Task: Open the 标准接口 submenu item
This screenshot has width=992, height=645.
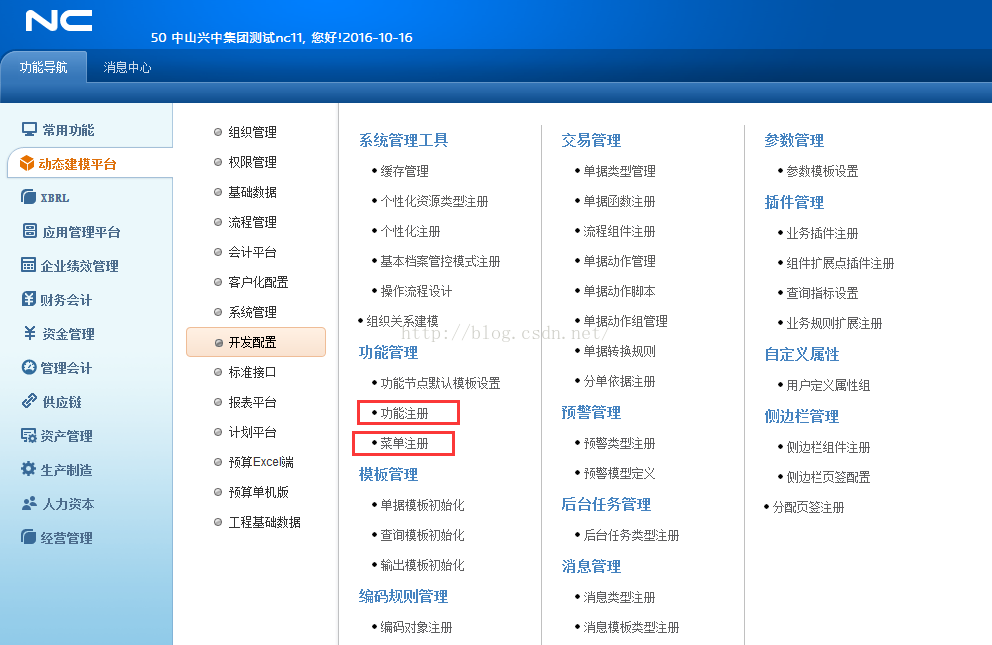Action: 252,372
